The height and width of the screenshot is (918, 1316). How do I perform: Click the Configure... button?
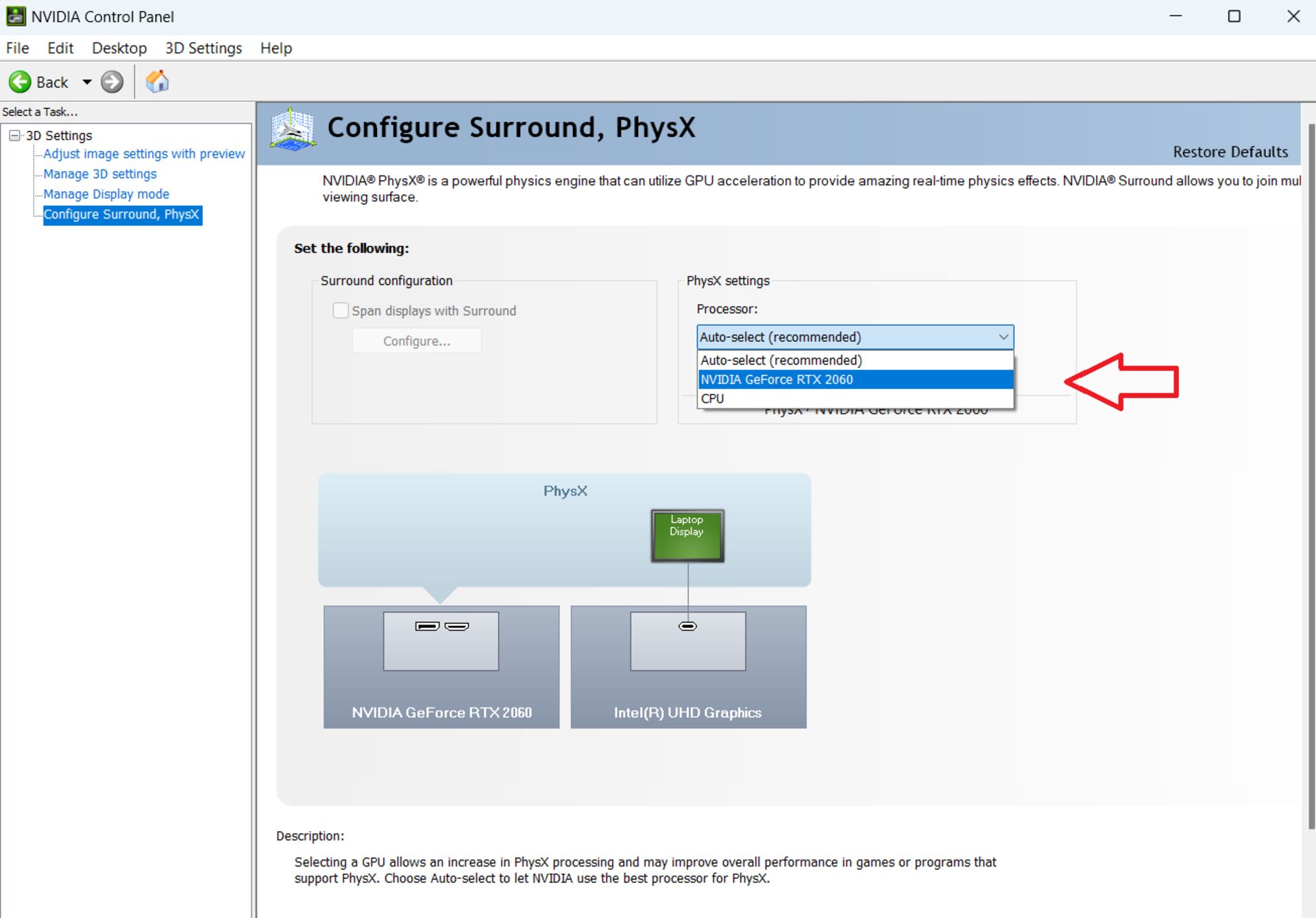tap(417, 341)
